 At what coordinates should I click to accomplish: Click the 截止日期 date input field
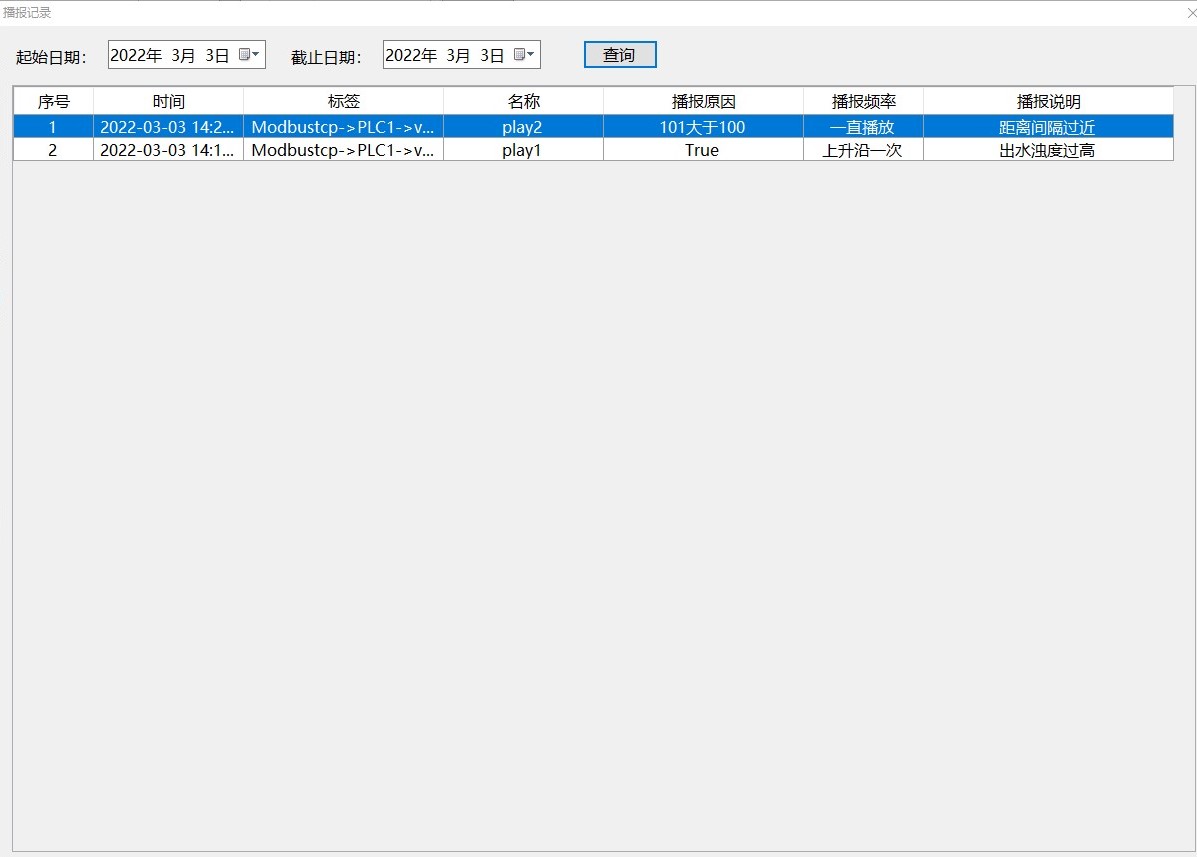click(x=445, y=54)
